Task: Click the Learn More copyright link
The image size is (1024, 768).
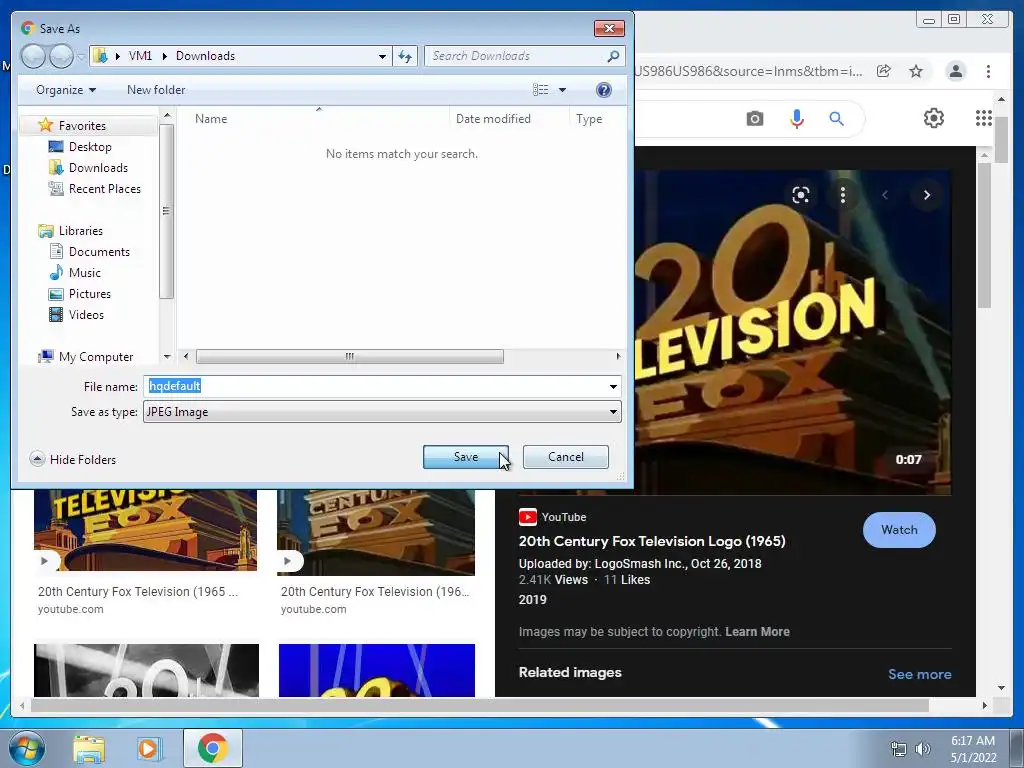Action: (757, 632)
